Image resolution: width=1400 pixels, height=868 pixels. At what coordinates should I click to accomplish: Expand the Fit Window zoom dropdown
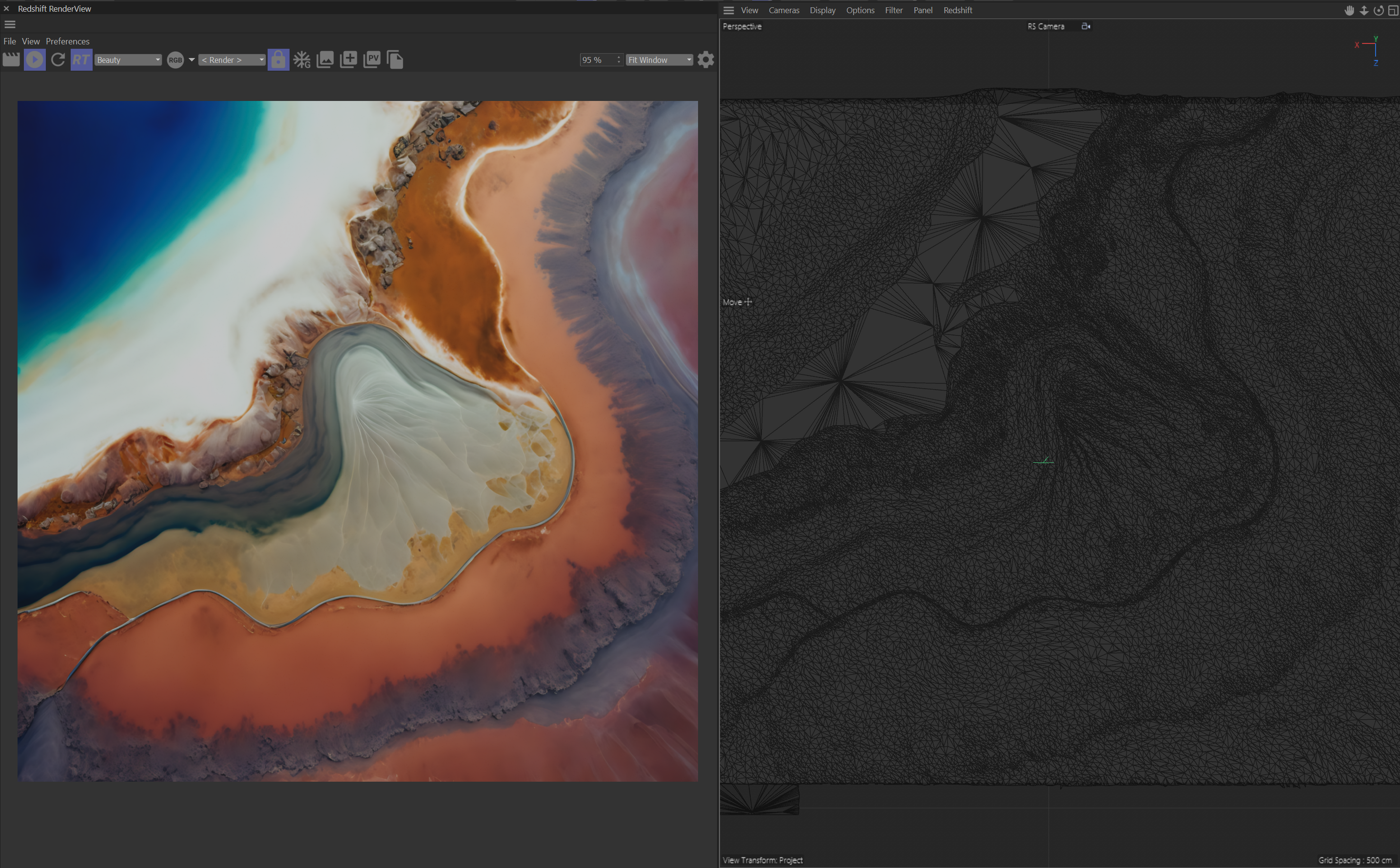coord(659,59)
